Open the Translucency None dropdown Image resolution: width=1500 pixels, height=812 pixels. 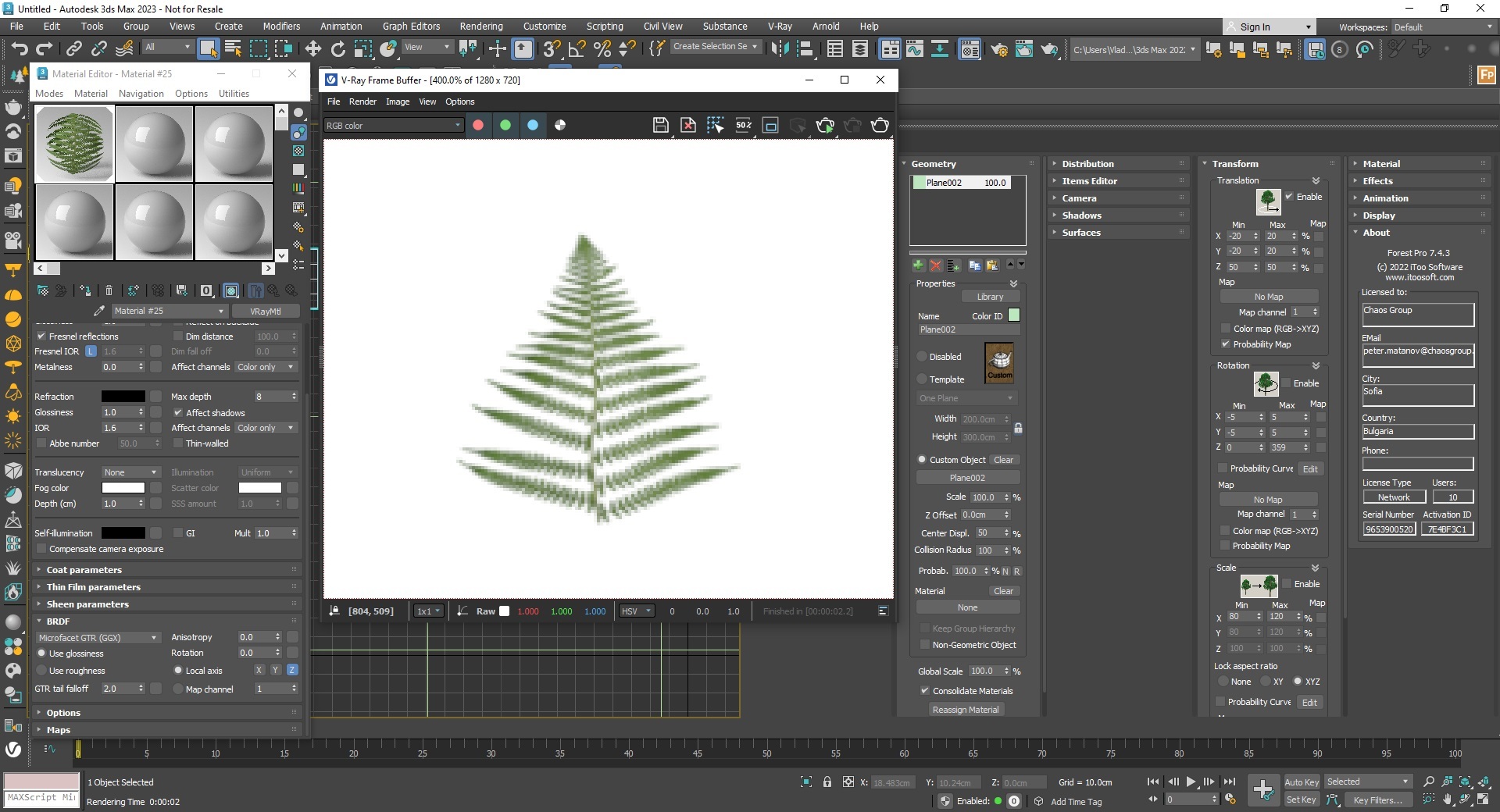(x=131, y=472)
